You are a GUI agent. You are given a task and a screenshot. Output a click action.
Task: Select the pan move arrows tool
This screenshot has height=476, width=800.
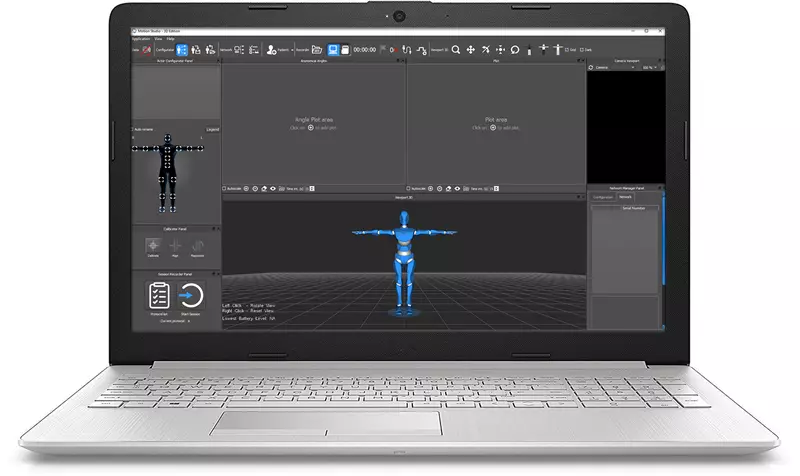[471, 49]
